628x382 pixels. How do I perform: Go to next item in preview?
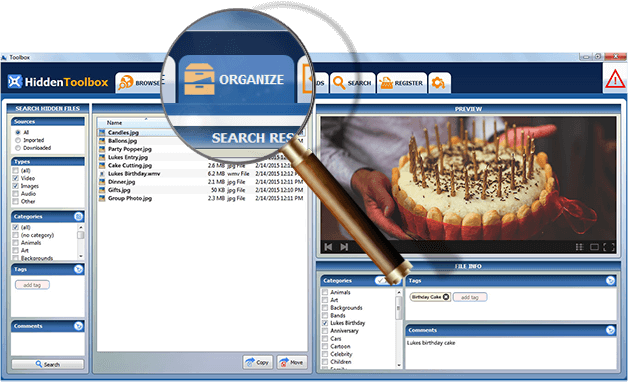(x=344, y=247)
